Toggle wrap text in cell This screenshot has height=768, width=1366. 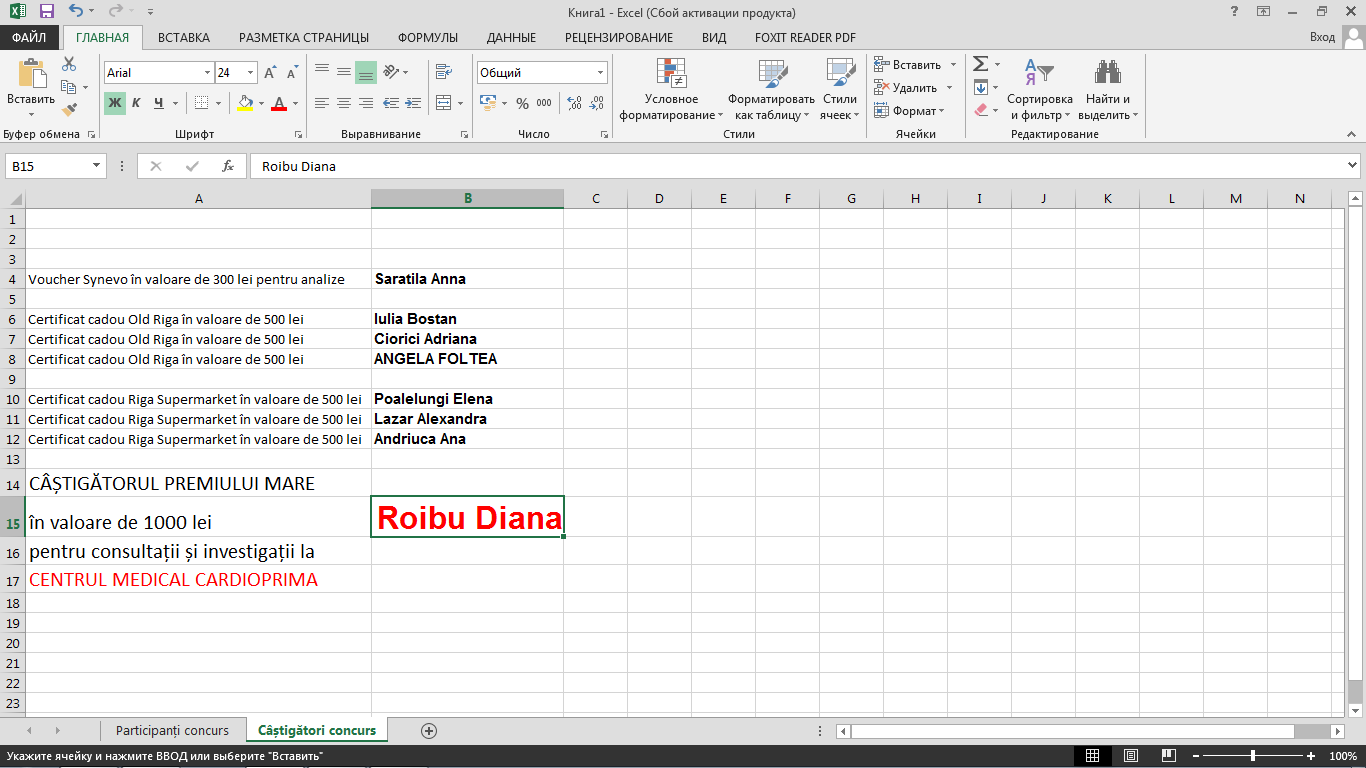tap(442, 72)
